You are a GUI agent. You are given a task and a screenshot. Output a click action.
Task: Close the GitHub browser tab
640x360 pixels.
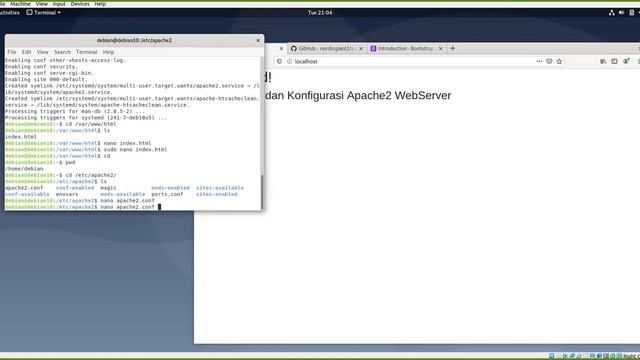361,48
